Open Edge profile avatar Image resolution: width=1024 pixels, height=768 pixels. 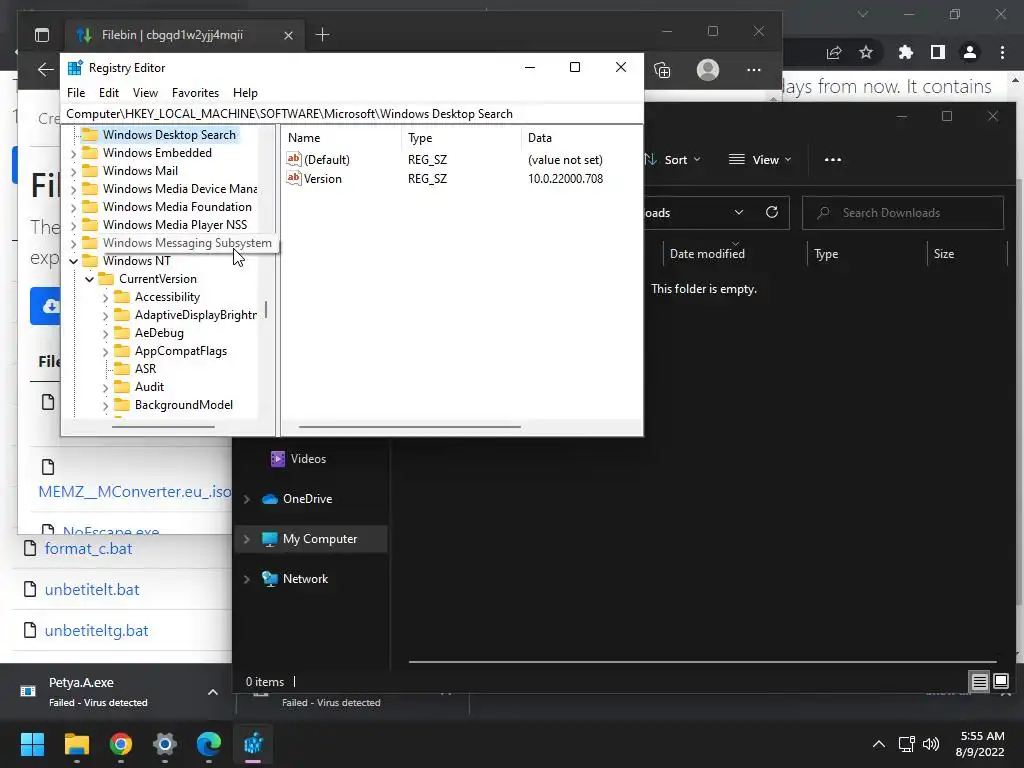708,69
